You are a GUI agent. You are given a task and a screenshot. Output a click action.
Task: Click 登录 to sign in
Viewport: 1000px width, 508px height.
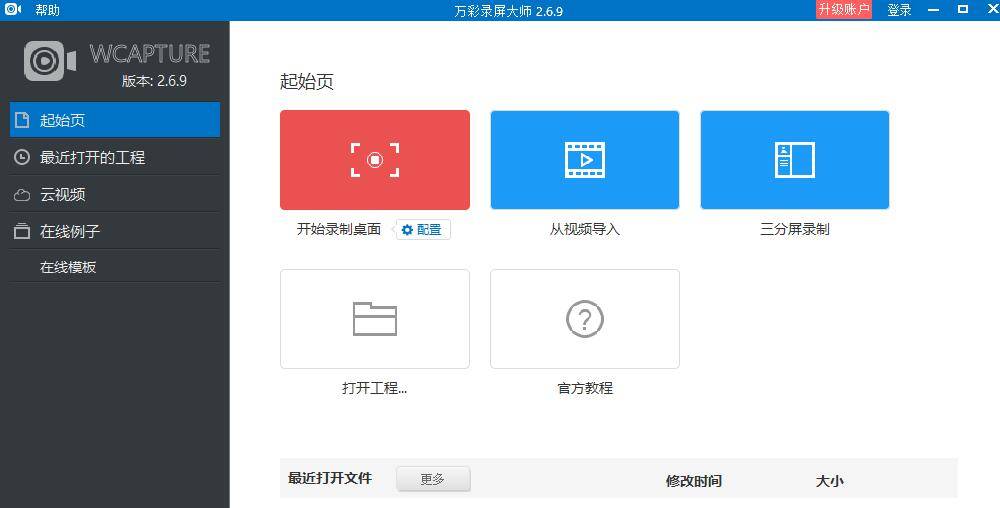click(899, 10)
